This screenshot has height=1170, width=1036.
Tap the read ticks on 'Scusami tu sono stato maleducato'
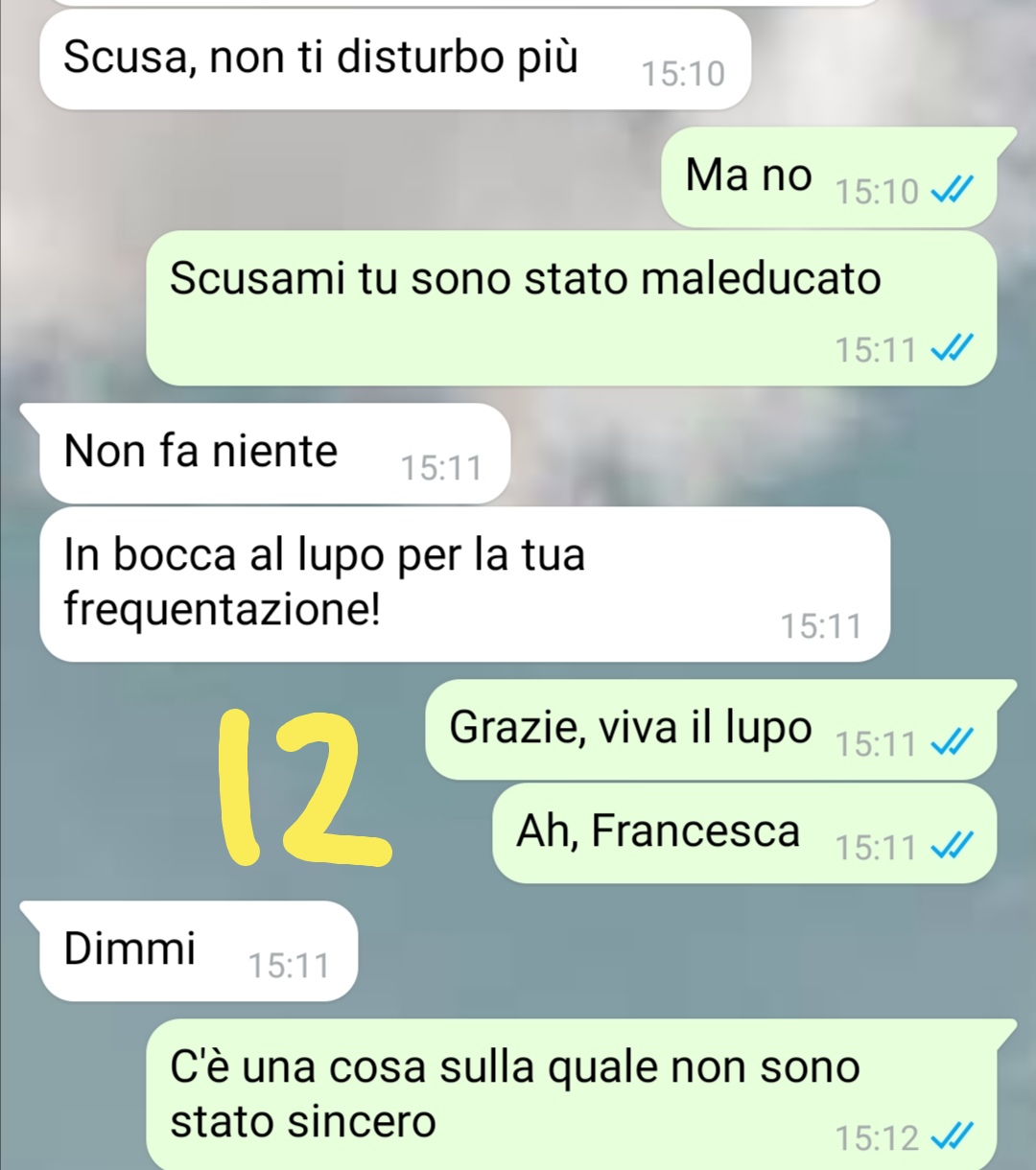point(953,348)
